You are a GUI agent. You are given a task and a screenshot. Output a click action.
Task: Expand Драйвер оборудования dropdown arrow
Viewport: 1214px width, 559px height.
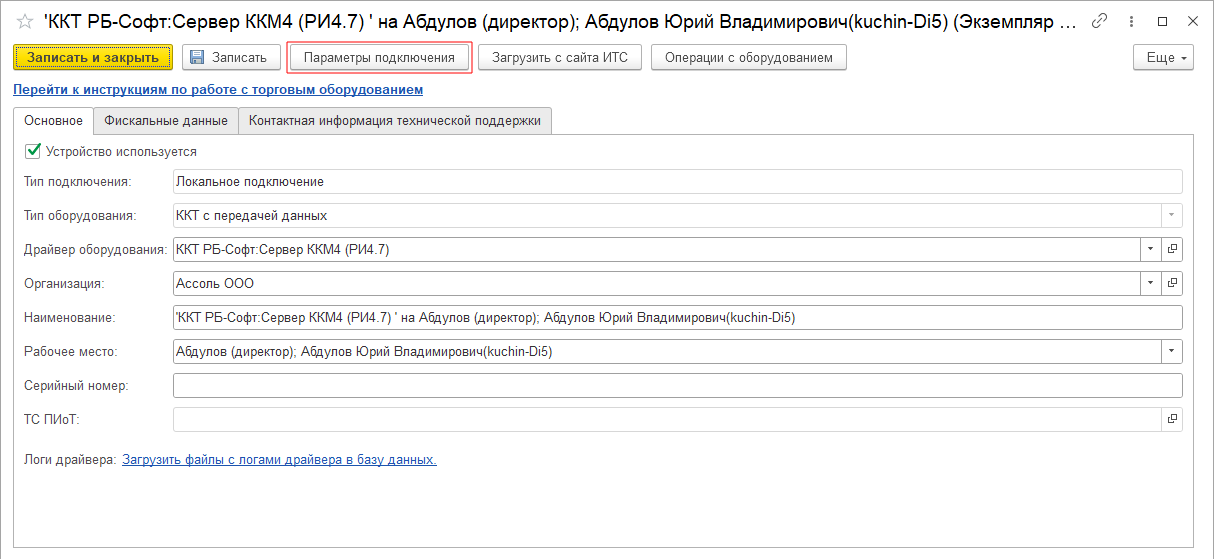[1150, 249]
